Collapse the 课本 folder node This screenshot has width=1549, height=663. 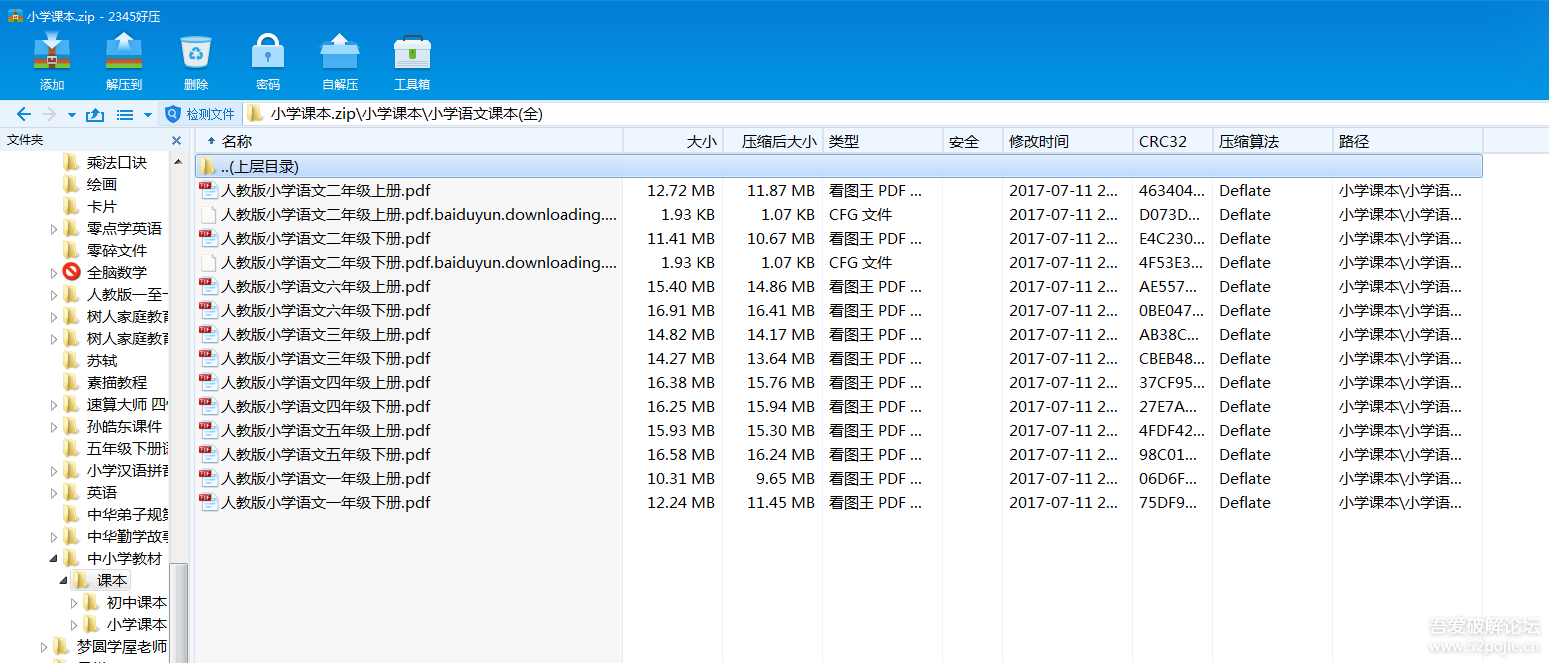[64, 581]
